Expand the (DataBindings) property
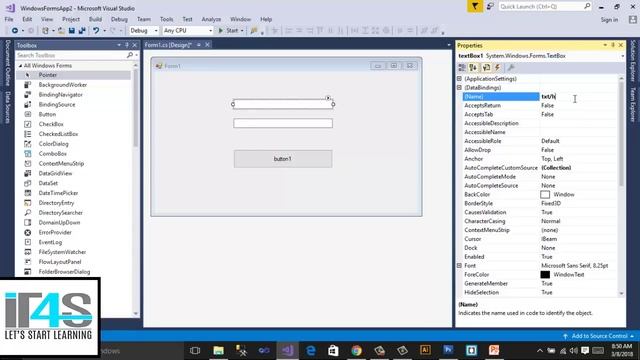Image resolution: width=640 pixels, height=360 pixels. tap(459, 87)
